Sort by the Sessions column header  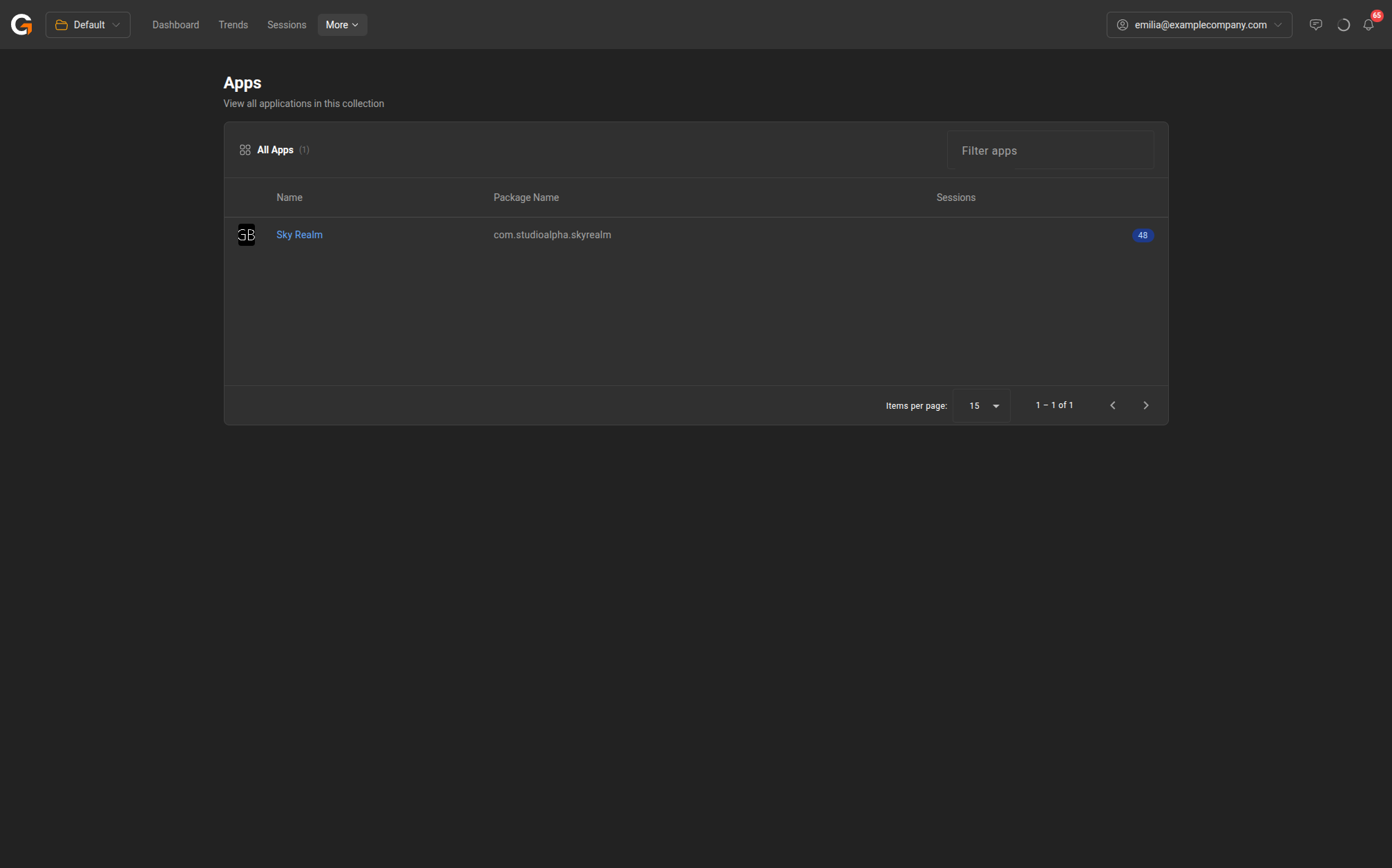tap(955, 197)
